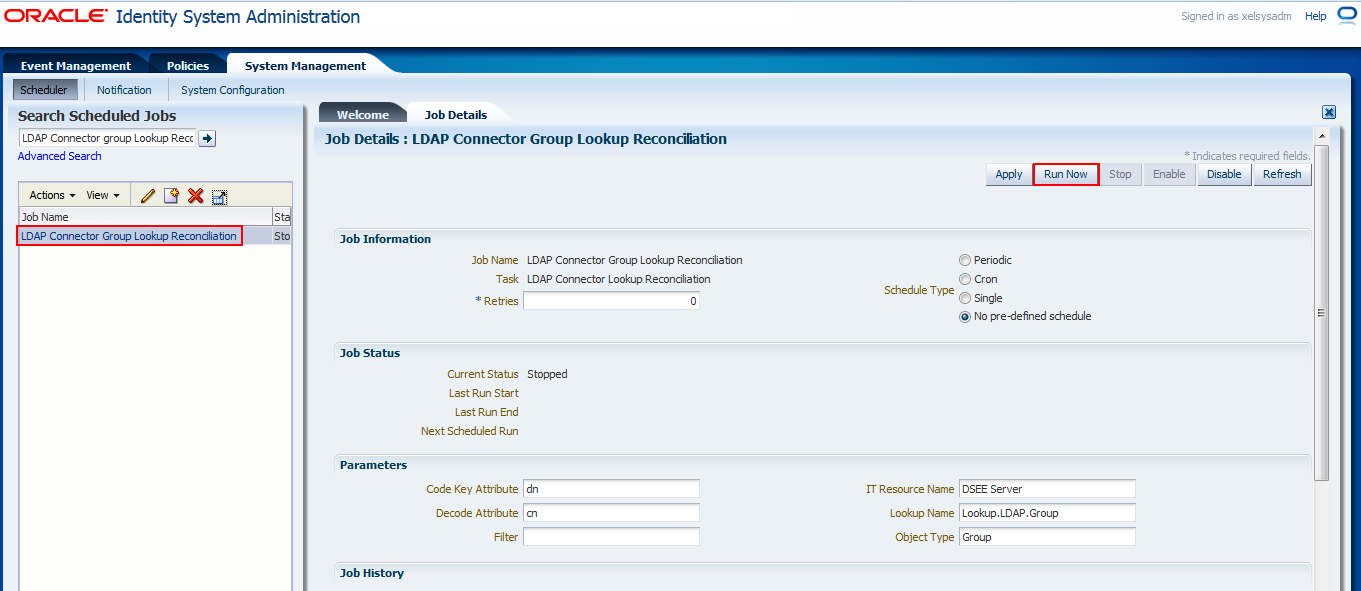Click the search arrow next to job search box
1361x591 pixels.
point(206,138)
